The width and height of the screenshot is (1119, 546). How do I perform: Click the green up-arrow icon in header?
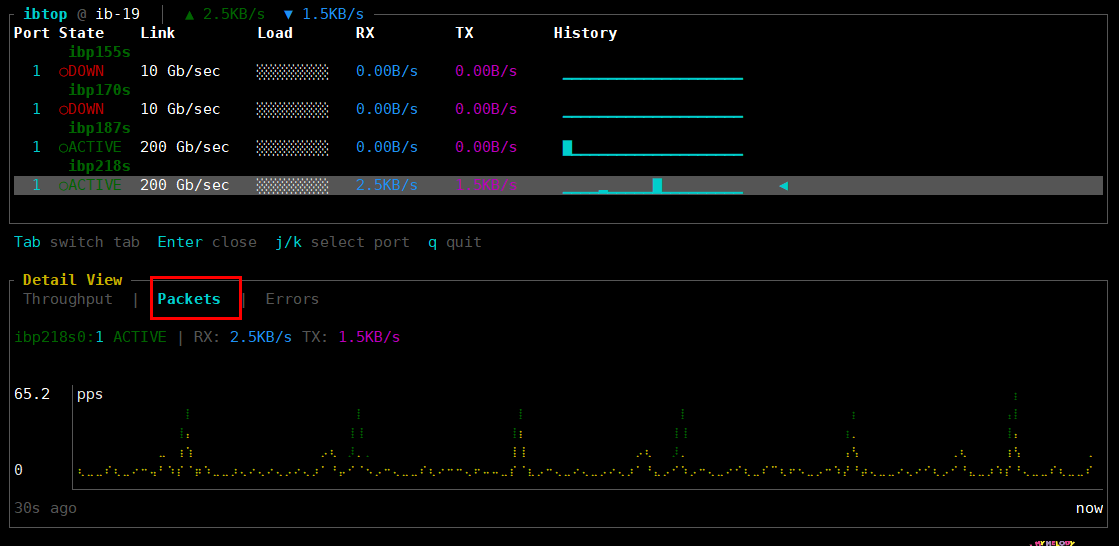(x=189, y=14)
